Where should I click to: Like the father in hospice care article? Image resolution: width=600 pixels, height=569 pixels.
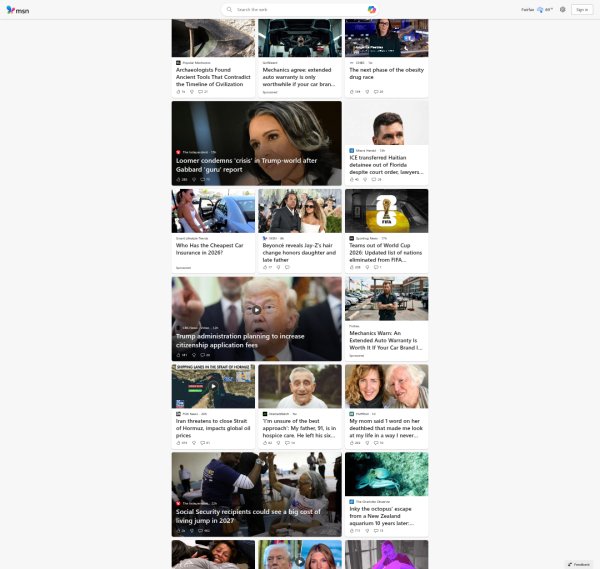[265, 443]
